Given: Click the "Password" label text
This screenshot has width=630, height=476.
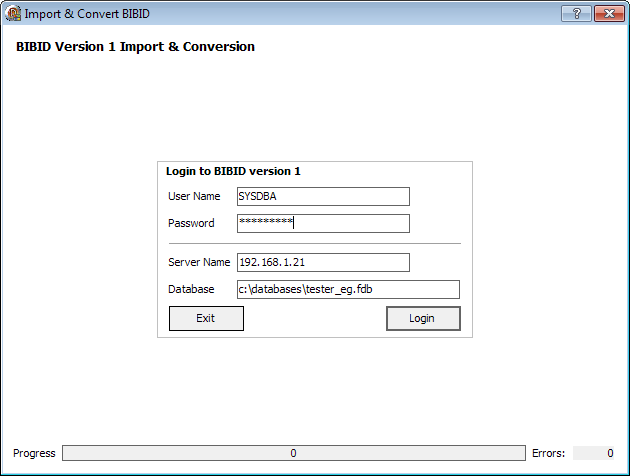Looking at the screenshot, I should (x=191, y=223).
